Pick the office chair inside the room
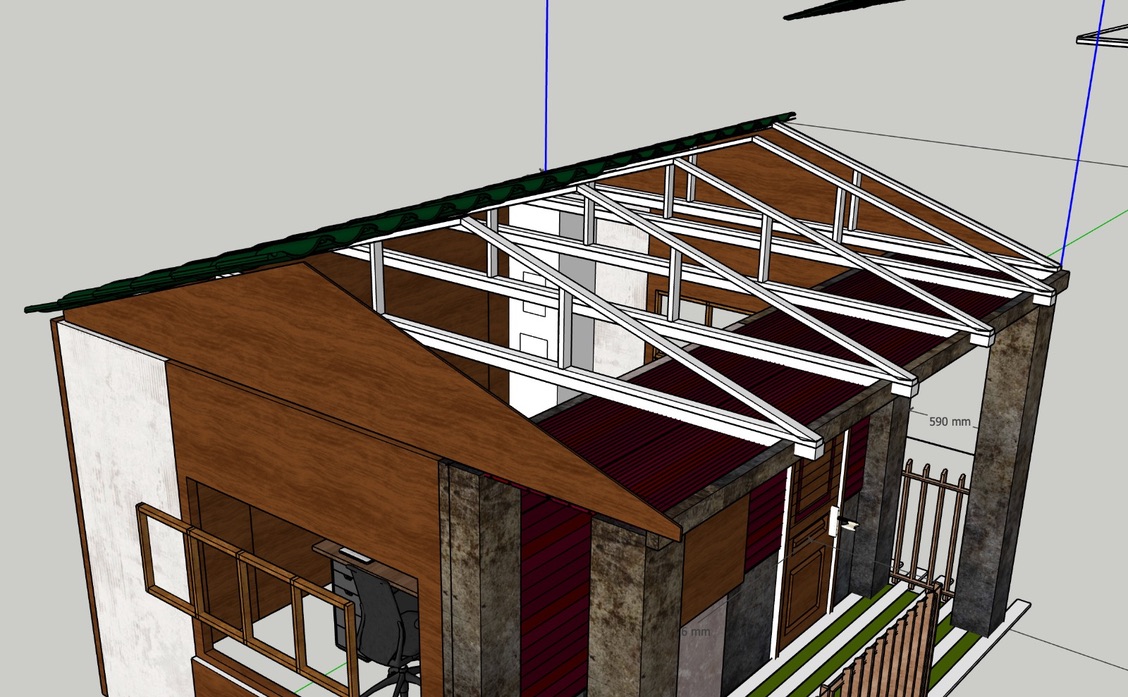1128x697 pixels. (x=381, y=620)
